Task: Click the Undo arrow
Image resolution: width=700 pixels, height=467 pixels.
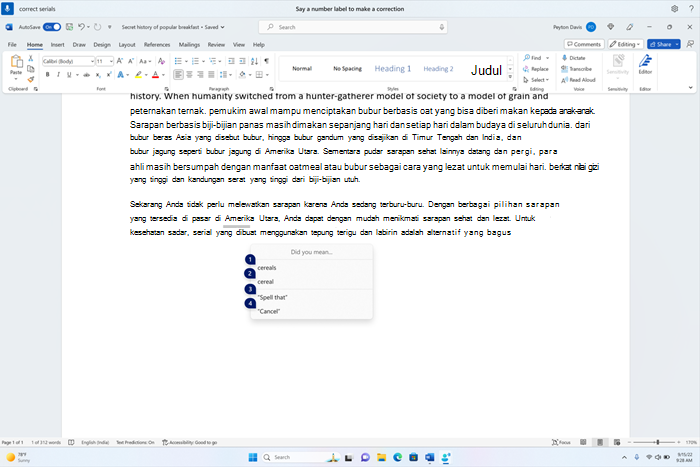Action: (81, 27)
